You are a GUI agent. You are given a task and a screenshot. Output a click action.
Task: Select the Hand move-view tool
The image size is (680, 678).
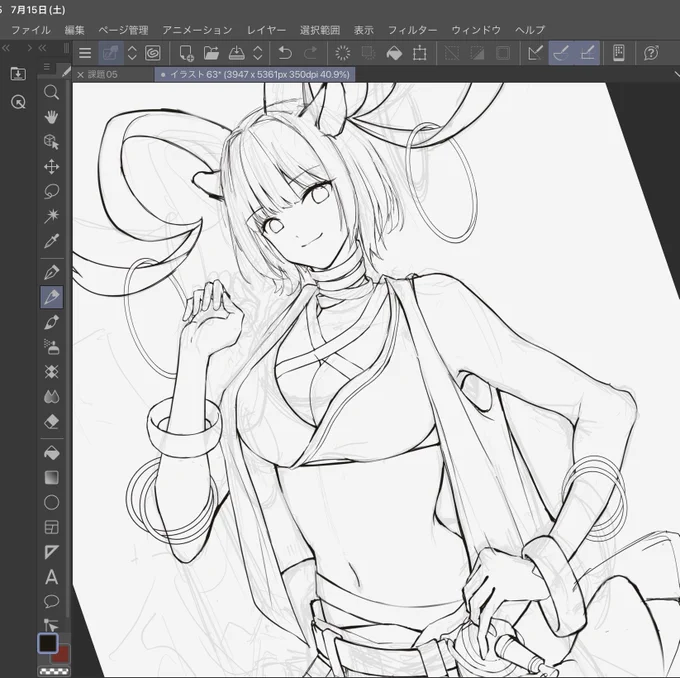coord(51,117)
